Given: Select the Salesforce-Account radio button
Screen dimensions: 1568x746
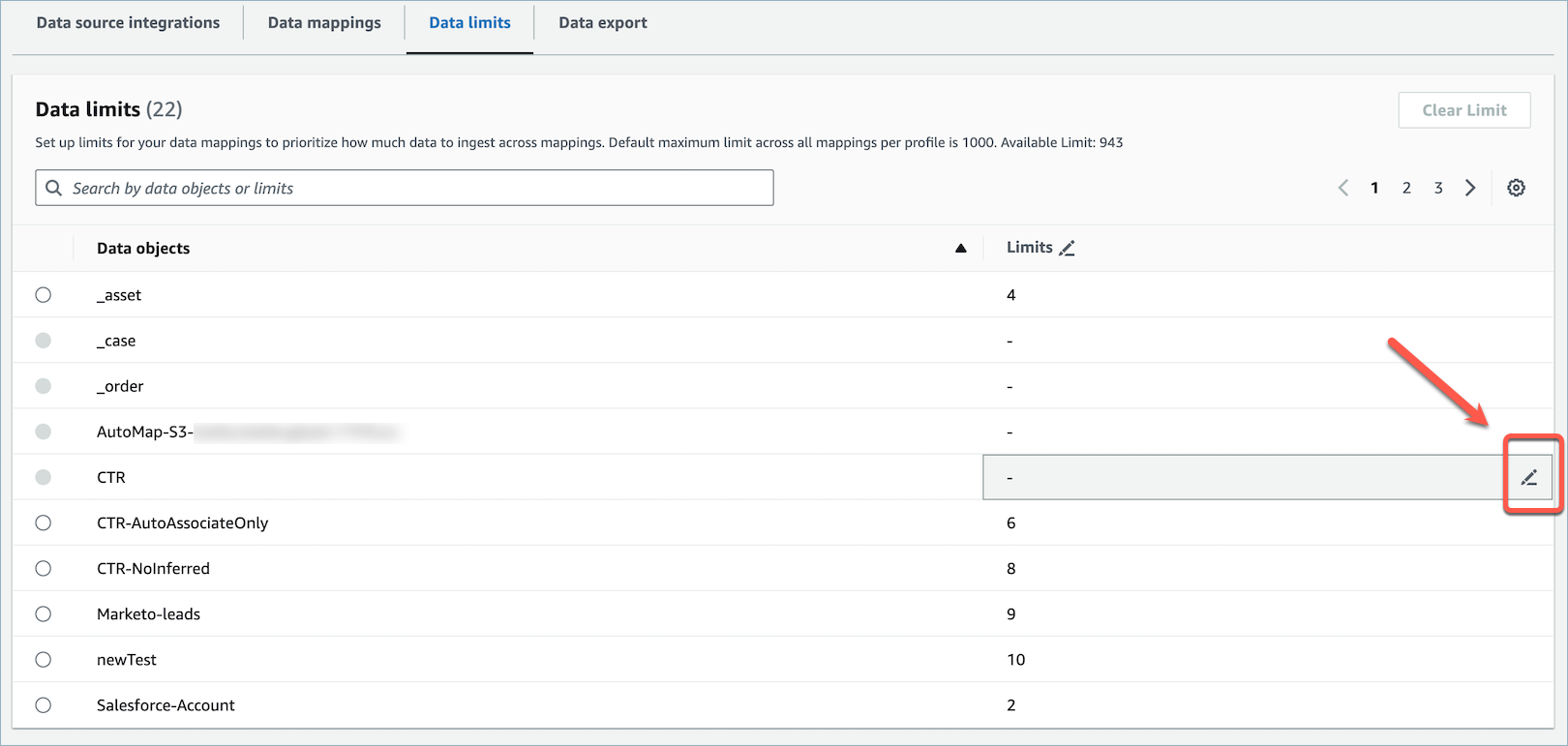Looking at the screenshot, I should [44, 704].
